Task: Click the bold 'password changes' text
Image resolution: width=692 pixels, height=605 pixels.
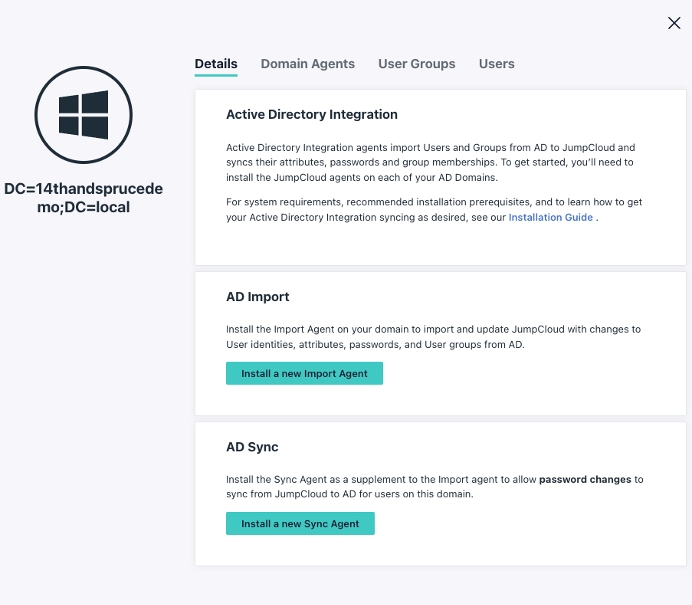Action: [x=585, y=480]
